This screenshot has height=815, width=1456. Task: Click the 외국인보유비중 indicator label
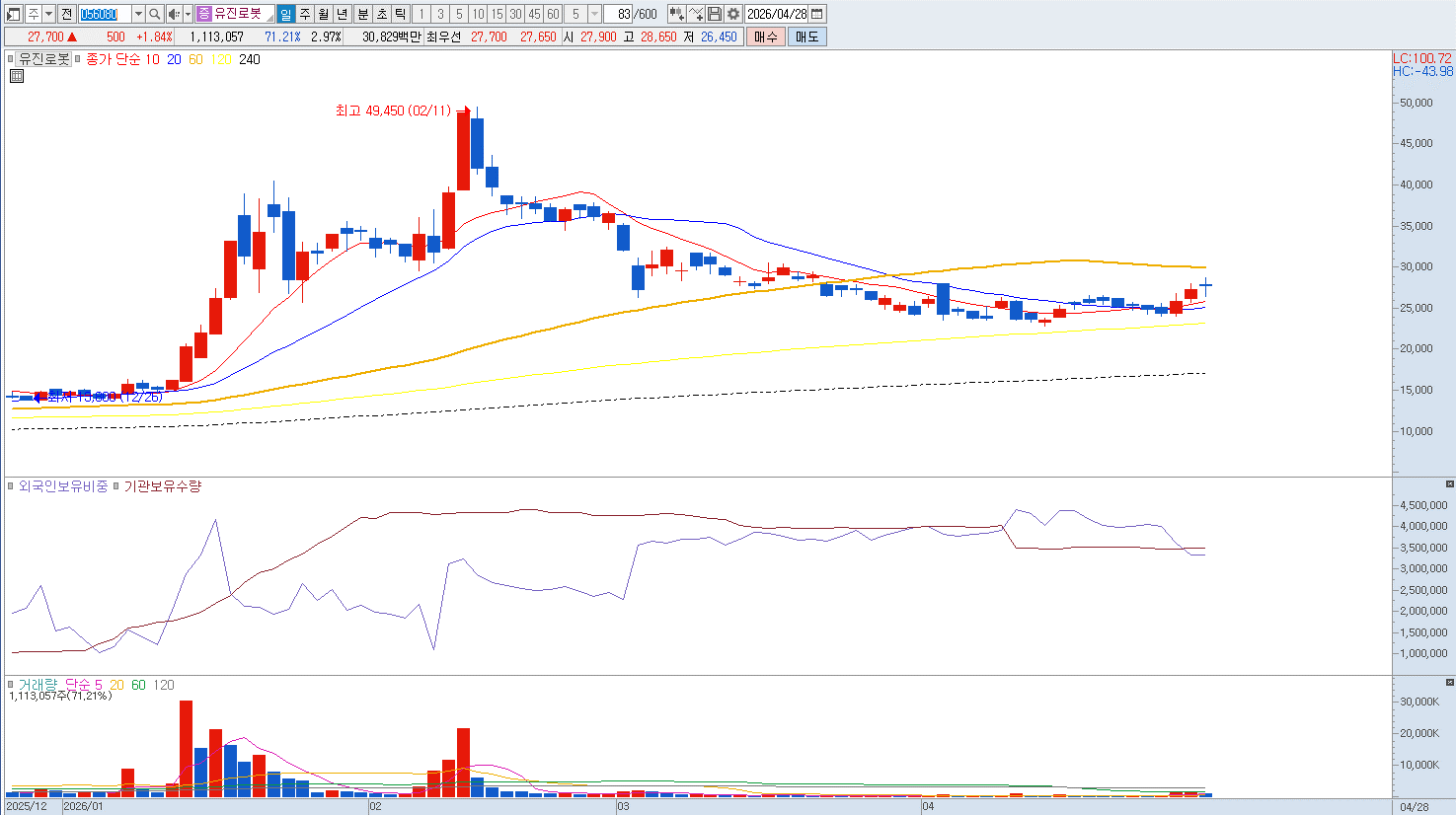pos(63,486)
